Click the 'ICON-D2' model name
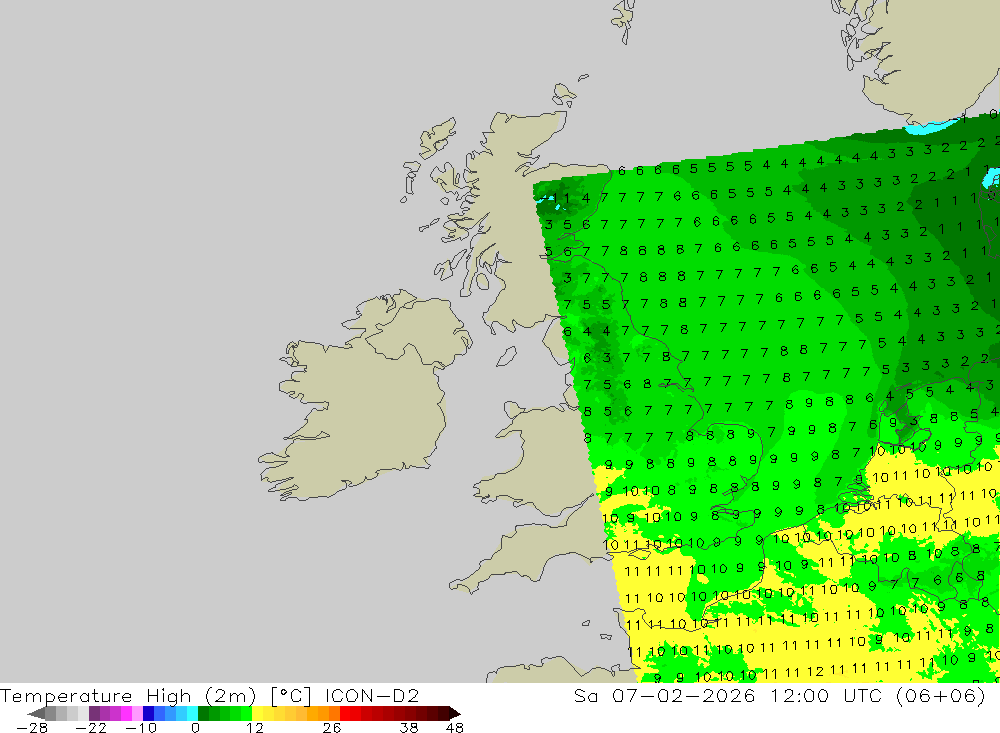The height and width of the screenshot is (733, 1000). coord(372,695)
